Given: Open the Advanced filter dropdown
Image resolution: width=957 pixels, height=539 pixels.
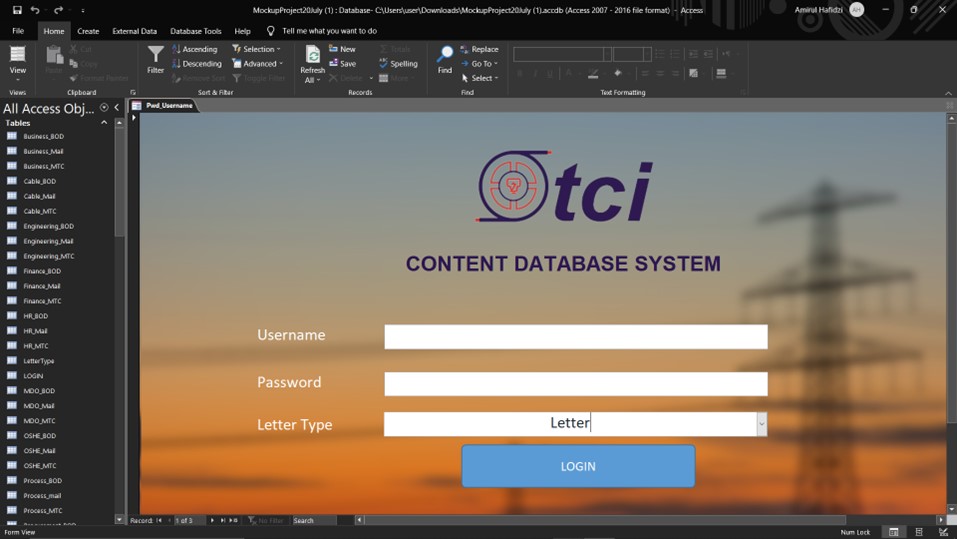Looking at the screenshot, I should pyautogui.click(x=258, y=63).
